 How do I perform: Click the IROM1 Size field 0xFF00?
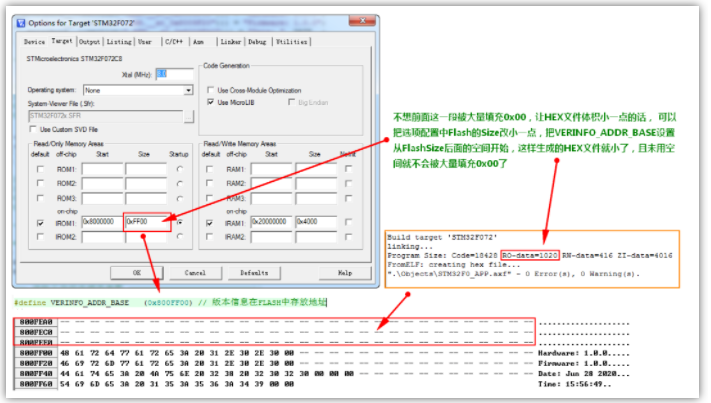click(x=146, y=222)
